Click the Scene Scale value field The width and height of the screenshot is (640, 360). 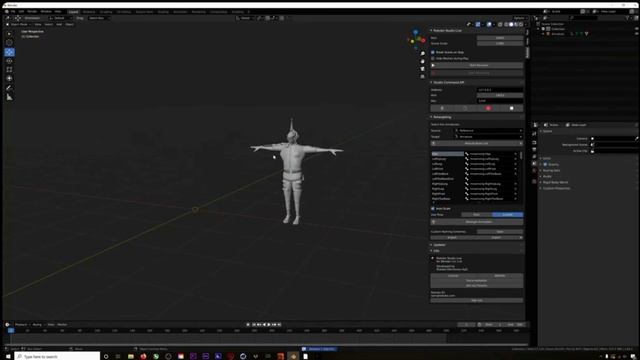tap(500, 43)
